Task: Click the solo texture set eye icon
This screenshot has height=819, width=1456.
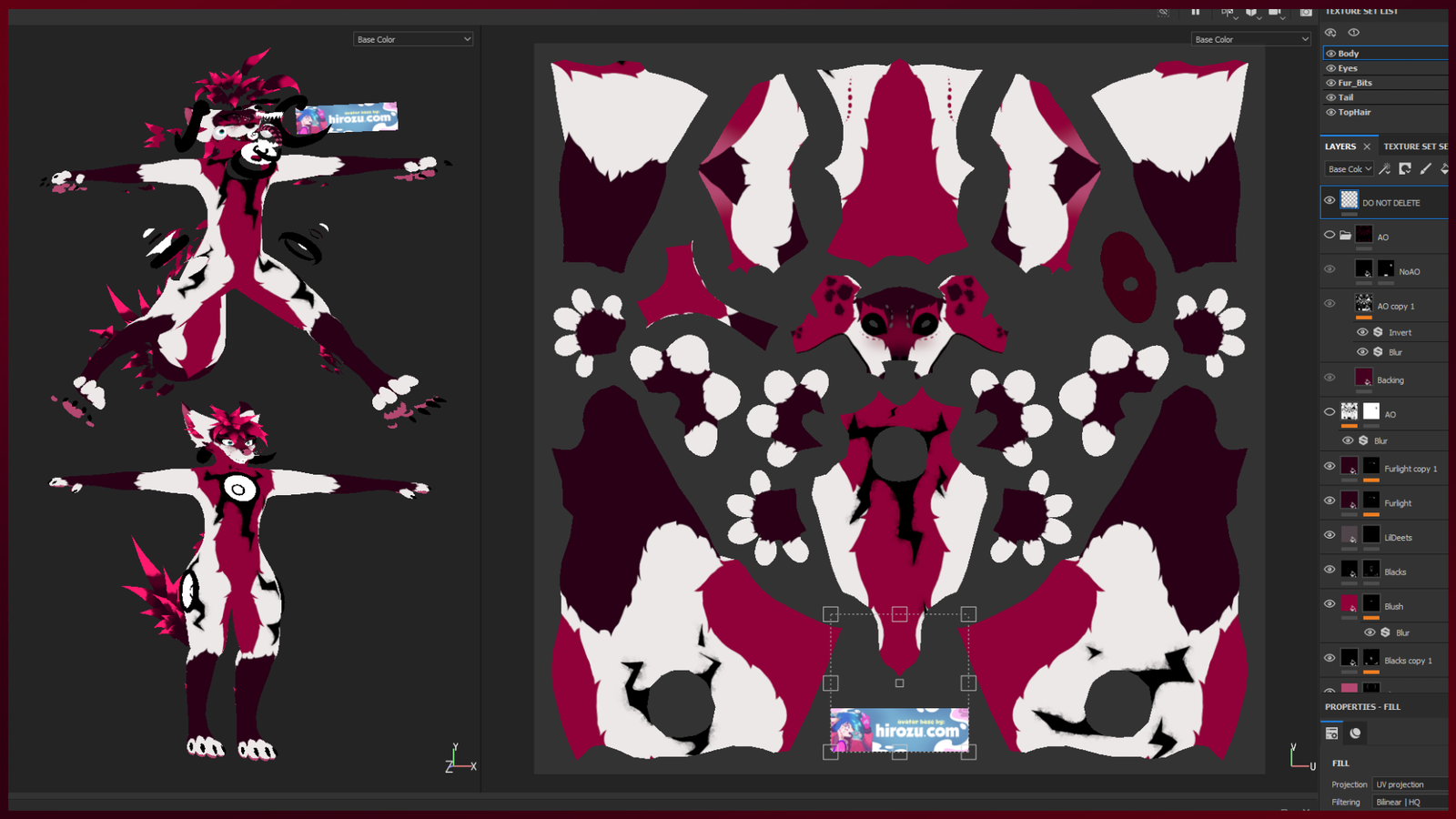Action: [x=1353, y=33]
